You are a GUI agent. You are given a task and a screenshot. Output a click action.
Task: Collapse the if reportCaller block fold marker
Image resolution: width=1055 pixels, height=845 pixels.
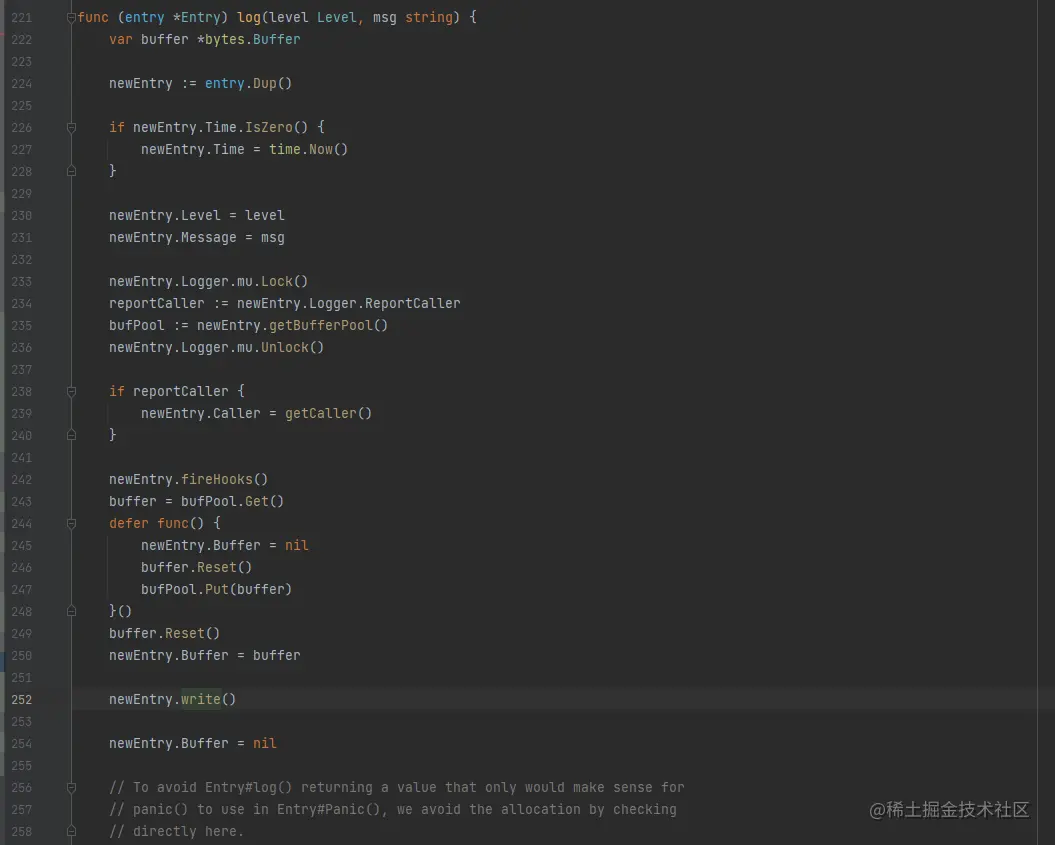[71, 392]
